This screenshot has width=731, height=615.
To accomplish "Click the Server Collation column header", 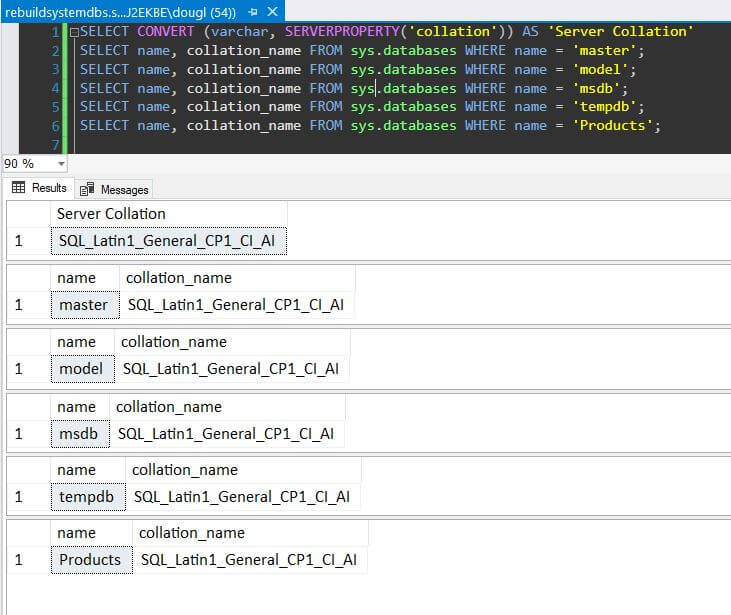I will tap(111, 214).
